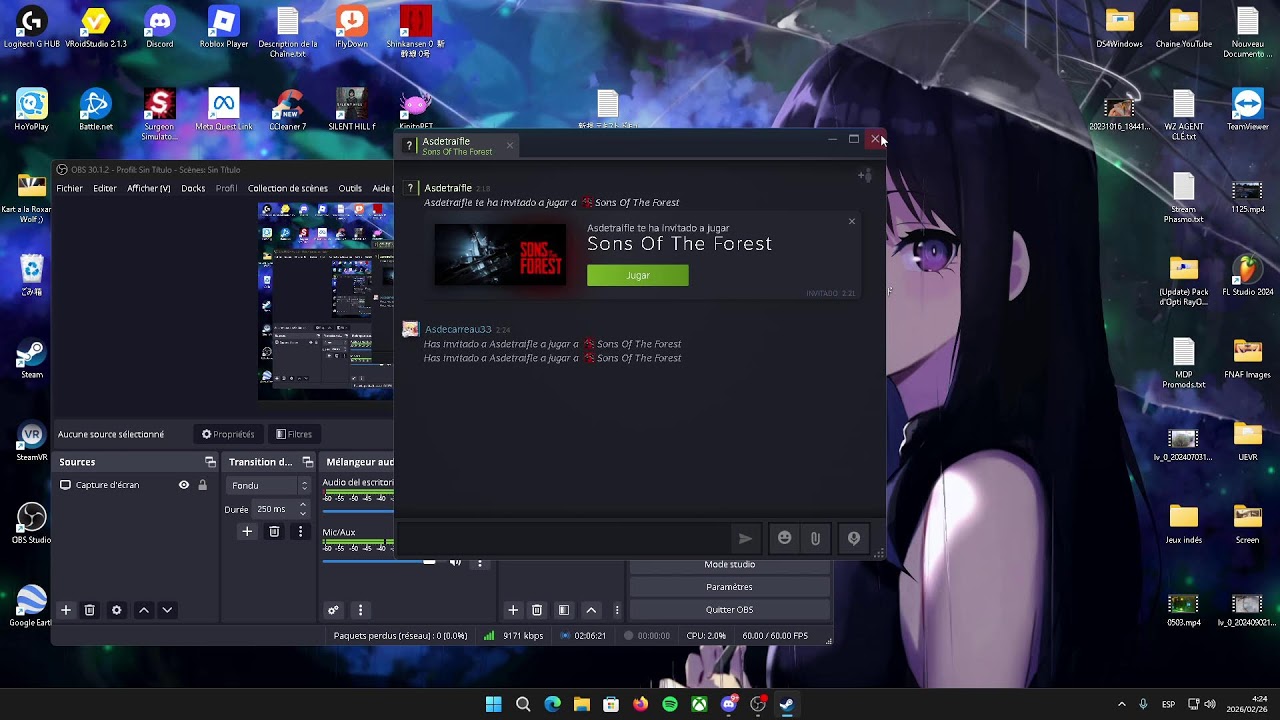Open Firefox from the taskbar
The height and width of the screenshot is (720, 1280).
(x=640, y=704)
